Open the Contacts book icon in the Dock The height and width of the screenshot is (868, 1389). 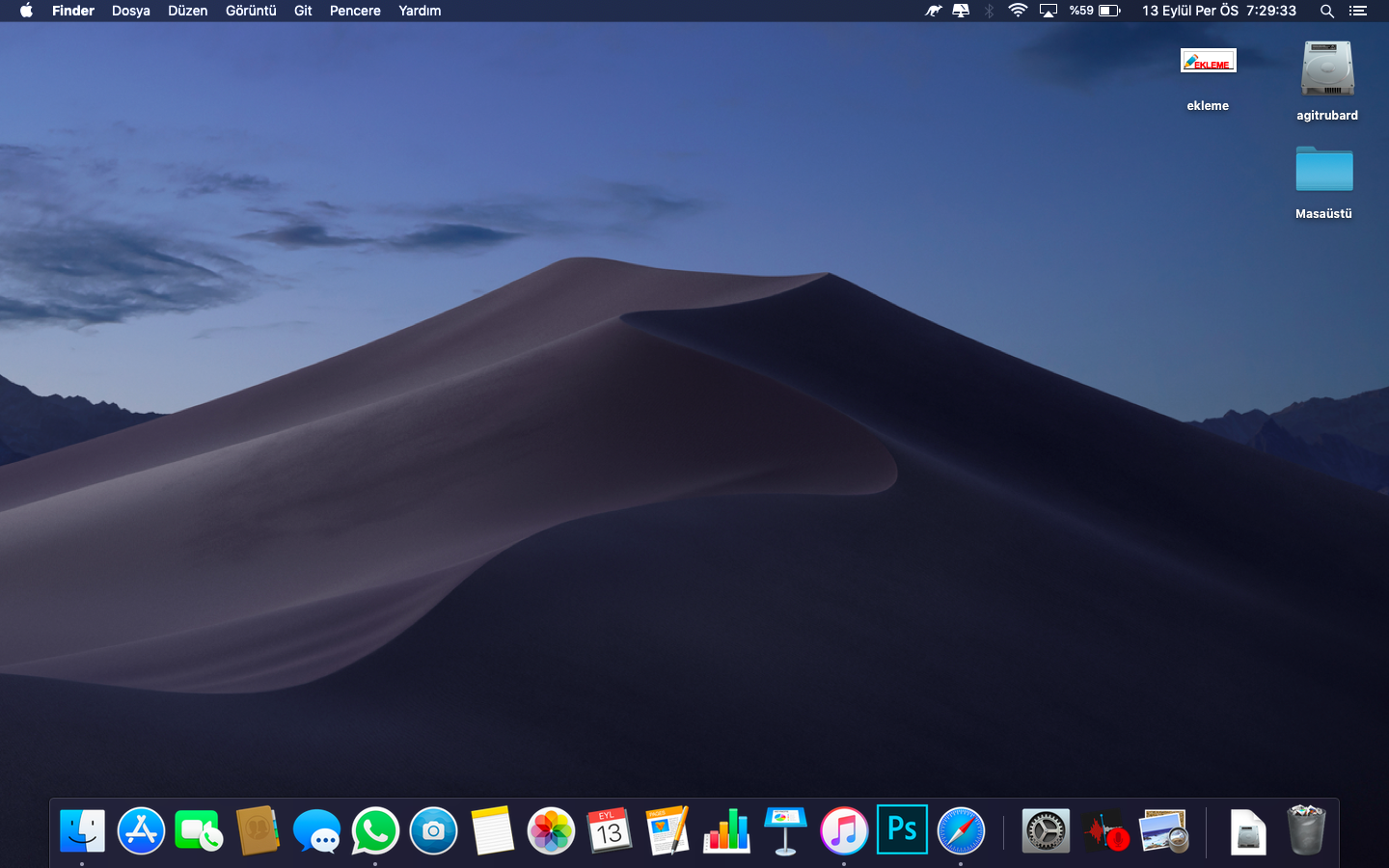[x=258, y=830]
